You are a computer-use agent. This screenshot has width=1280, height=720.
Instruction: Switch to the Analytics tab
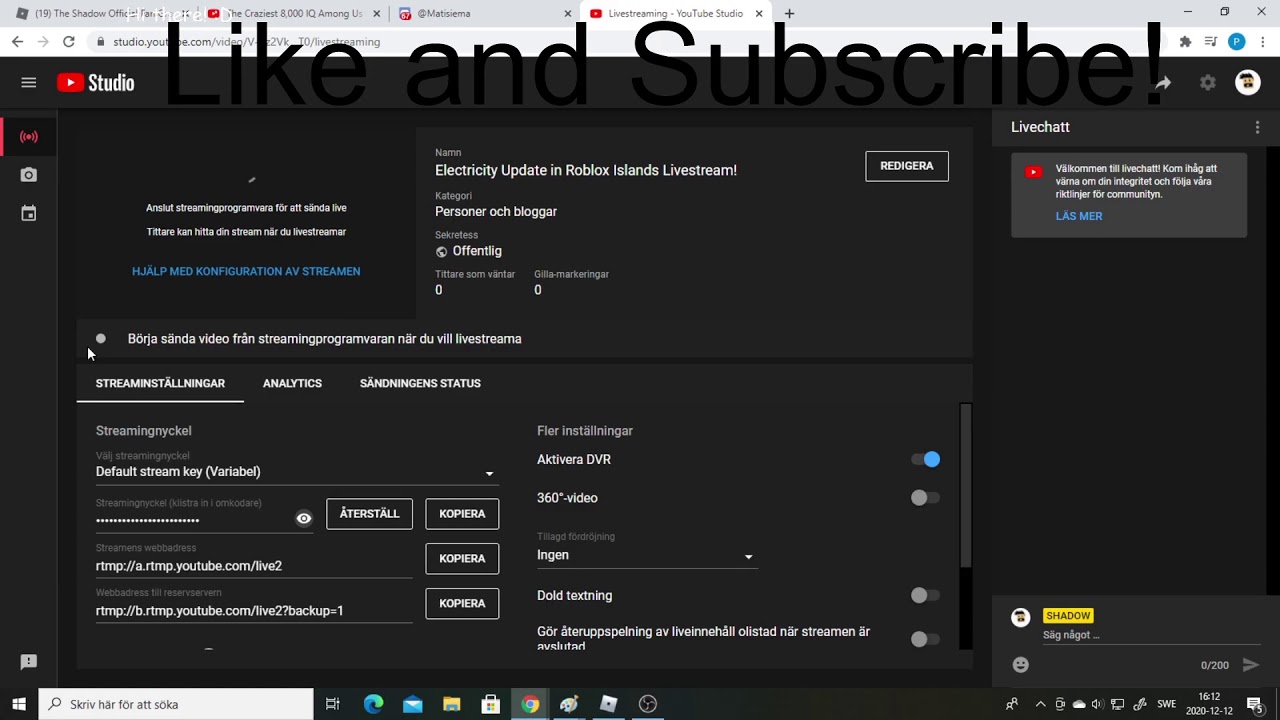pyautogui.click(x=292, y=383)
